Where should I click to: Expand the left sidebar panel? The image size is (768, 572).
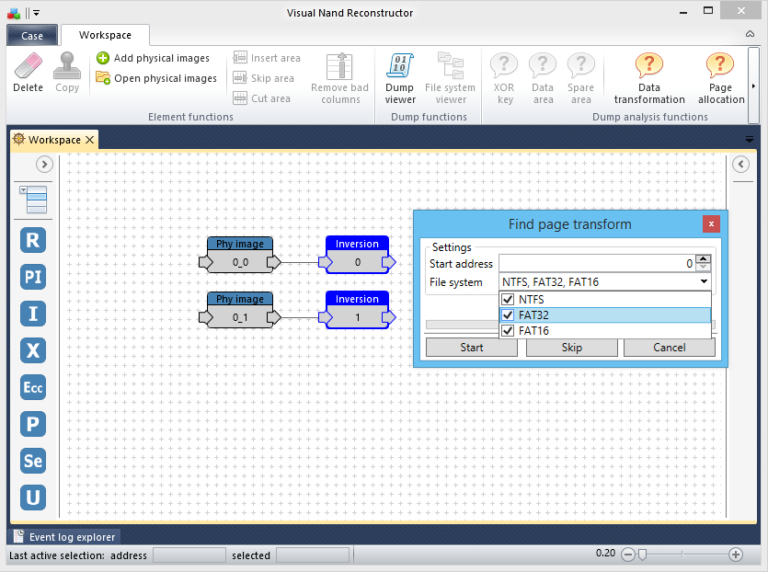click(x=44, y=164)
